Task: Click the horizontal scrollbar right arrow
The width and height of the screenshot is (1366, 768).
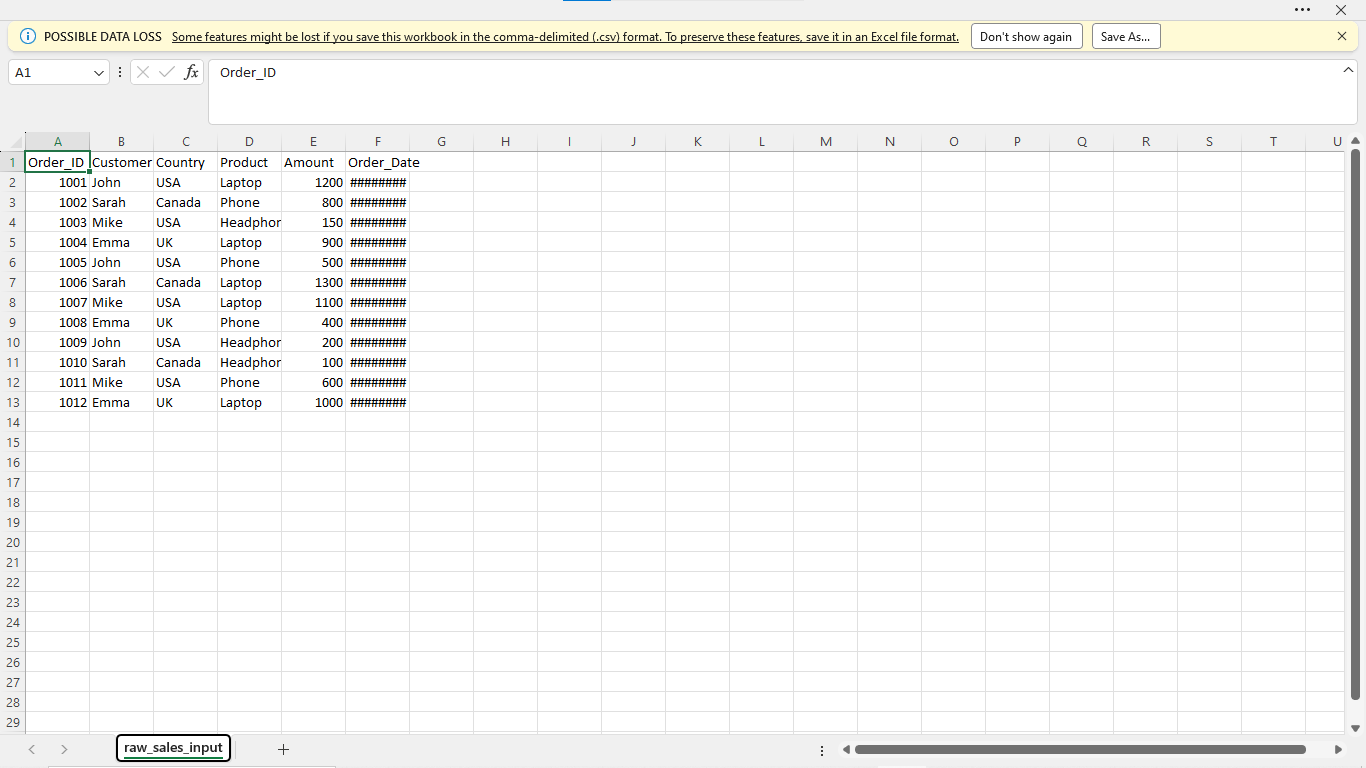Action: 1338,749
